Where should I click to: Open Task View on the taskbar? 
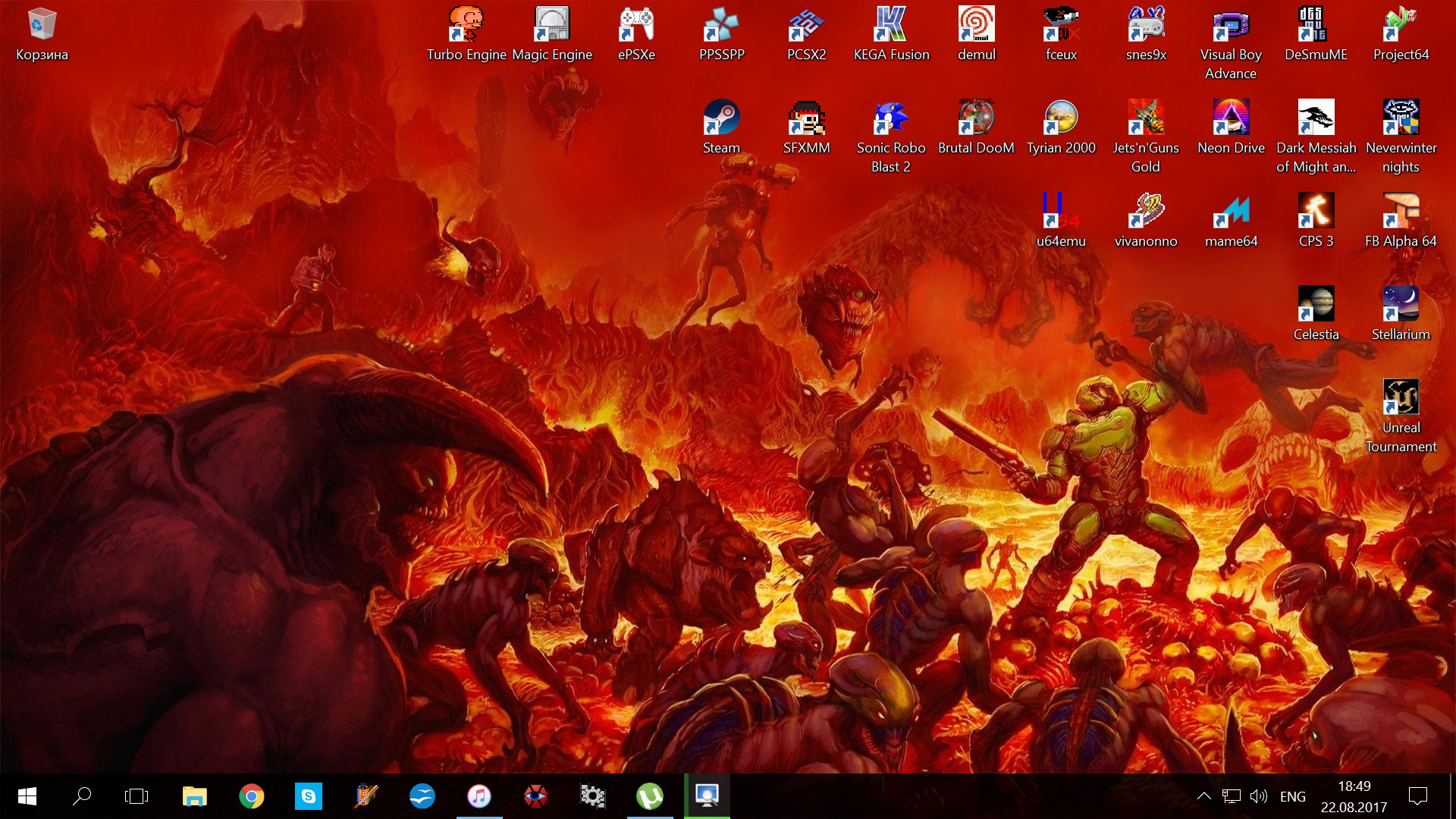click(136, 796)
